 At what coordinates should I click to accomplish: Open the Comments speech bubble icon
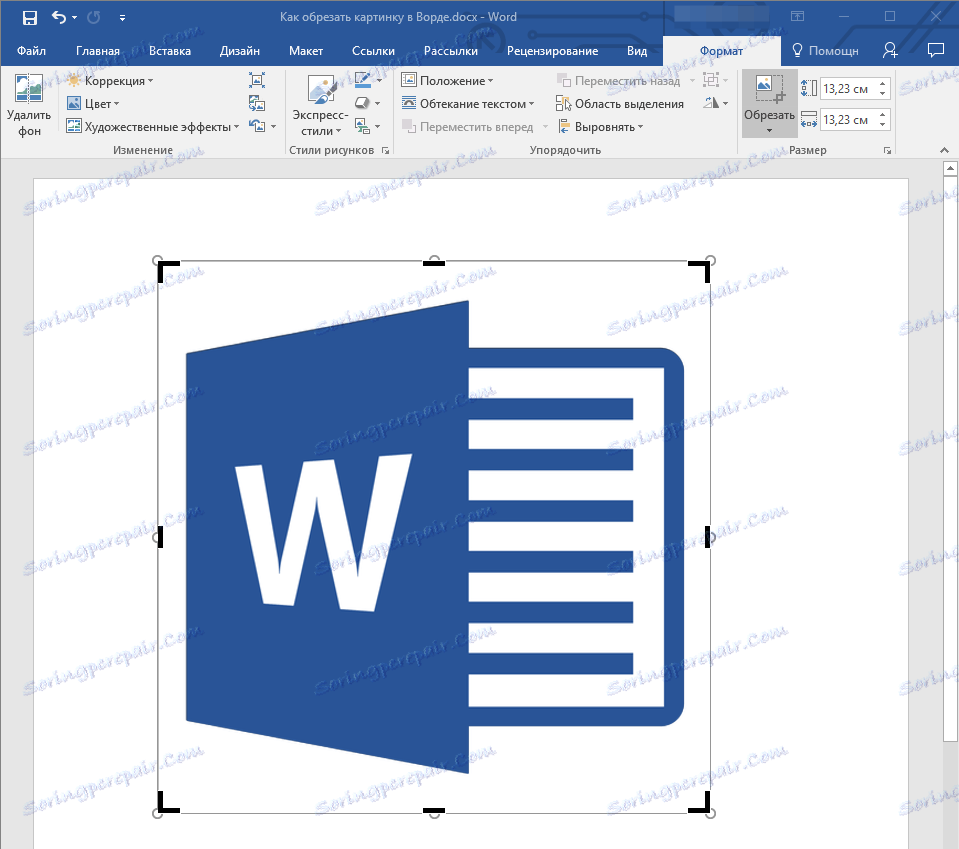click(936, 50)
